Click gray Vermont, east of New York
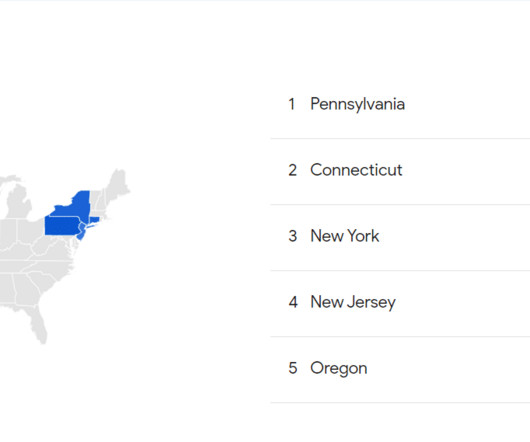Image resolution: width=530 pixels, height=442 pixels. (95, 204)
